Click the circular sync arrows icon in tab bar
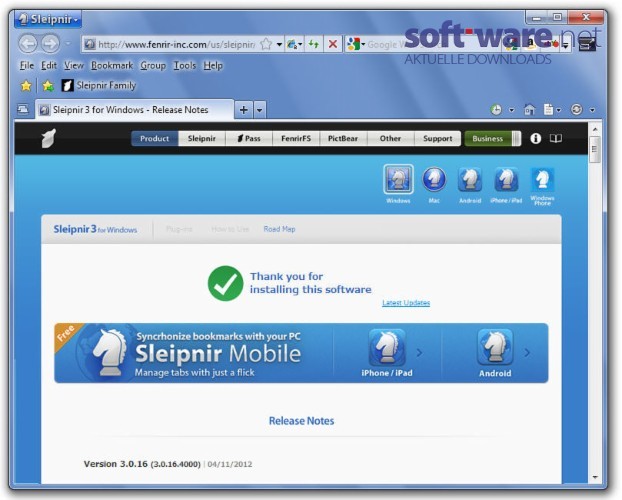 [x=576, y=110]
